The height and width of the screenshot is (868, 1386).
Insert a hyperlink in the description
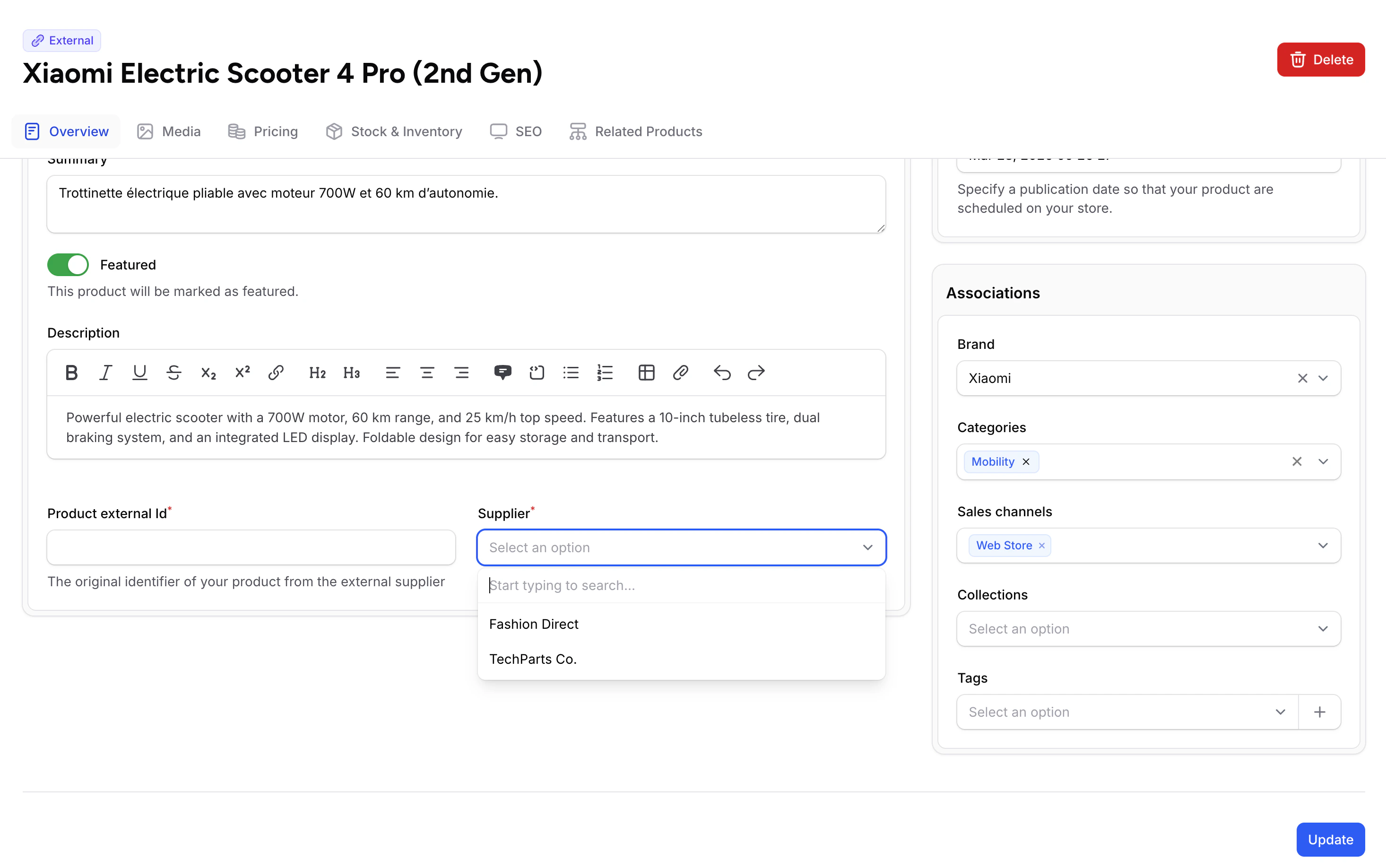[x=276, y=372]
